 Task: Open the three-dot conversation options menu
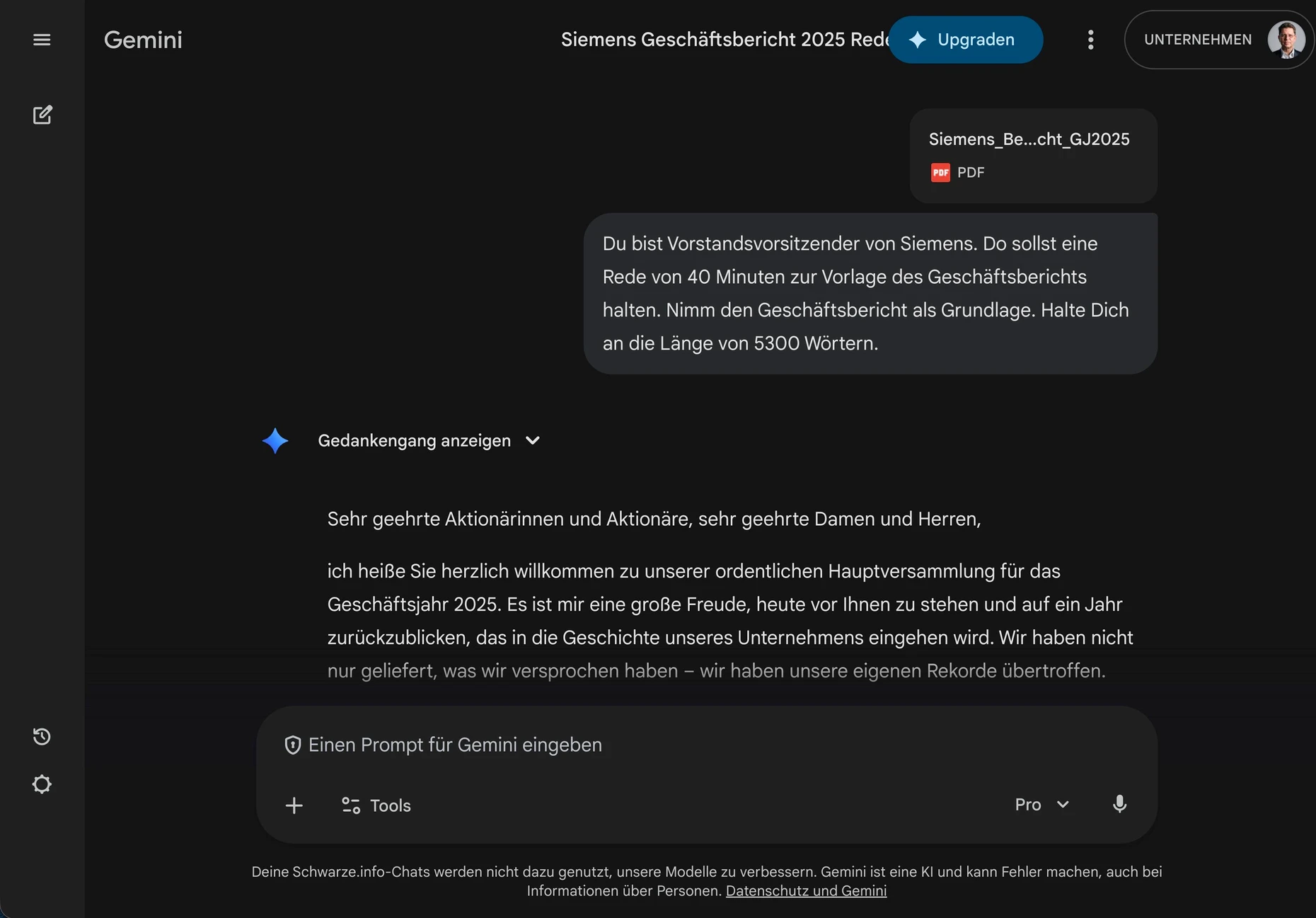[1090, 40]
